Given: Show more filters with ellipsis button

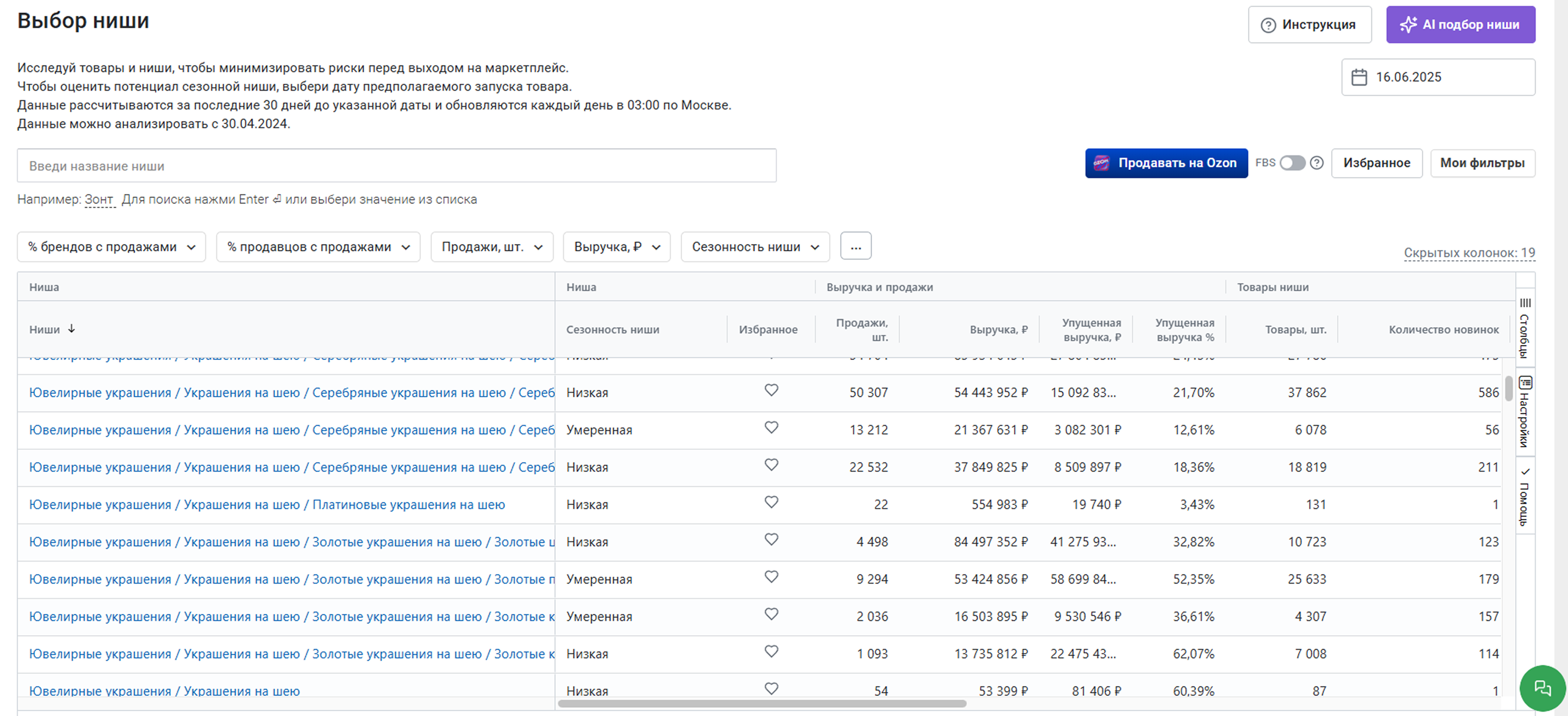Looking at the screenshot, I should point(856,246).
